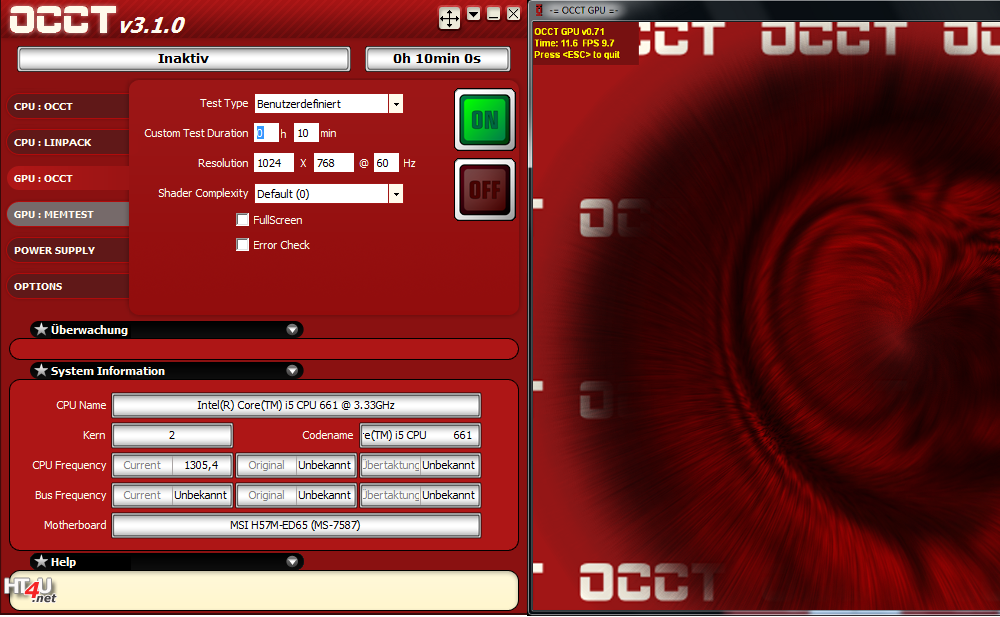
Task: Click the current CPU frequency 1305,4
Action: pyautogui.click(x=201, y=465)
